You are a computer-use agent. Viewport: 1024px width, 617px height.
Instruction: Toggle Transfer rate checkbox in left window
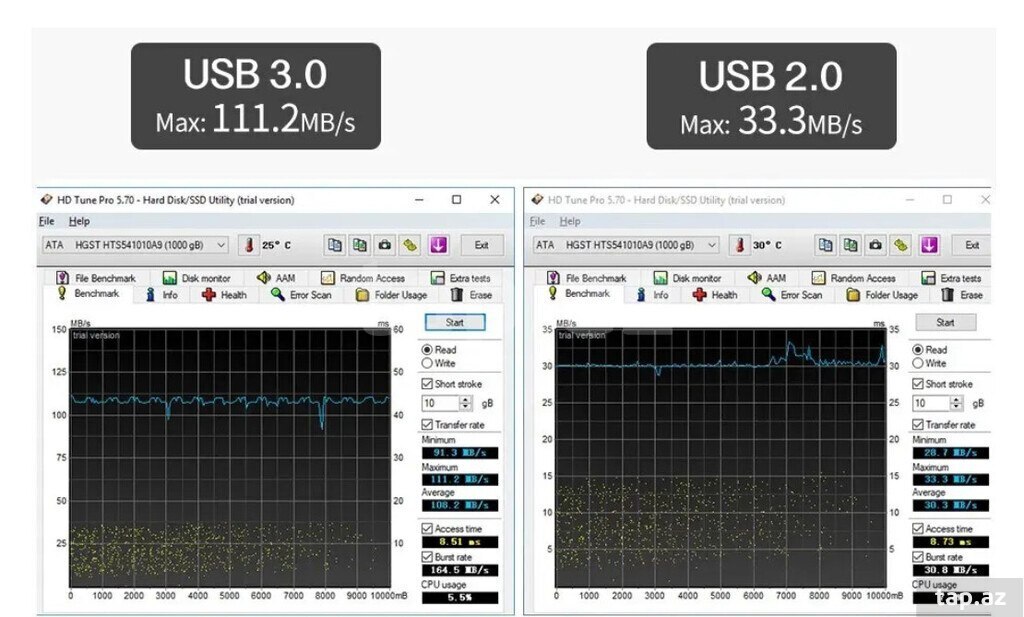pyautogui.click(x=427, y=424)
